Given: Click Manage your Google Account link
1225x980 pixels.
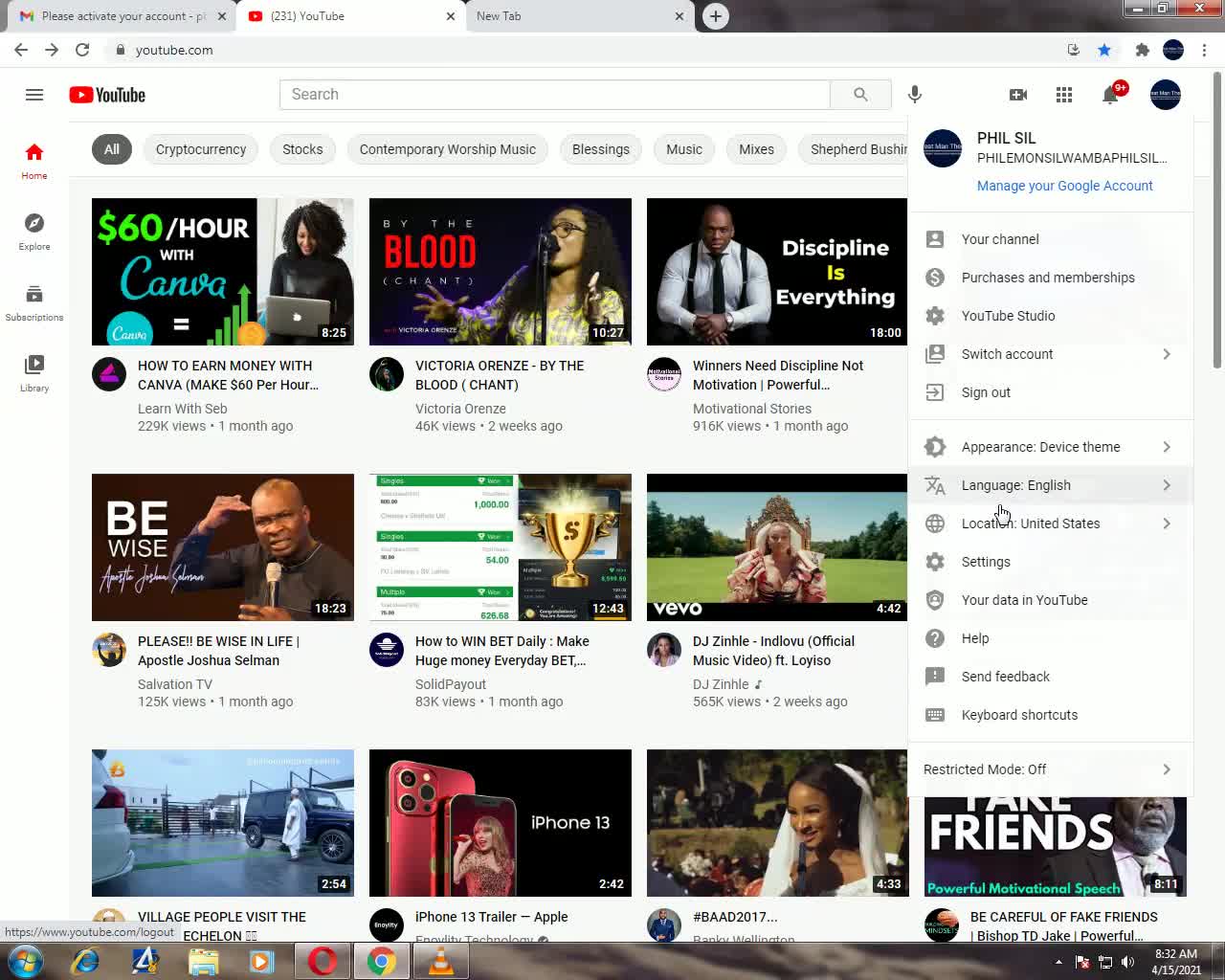Looking at the screenshot, I should (x=1064, y=186).
